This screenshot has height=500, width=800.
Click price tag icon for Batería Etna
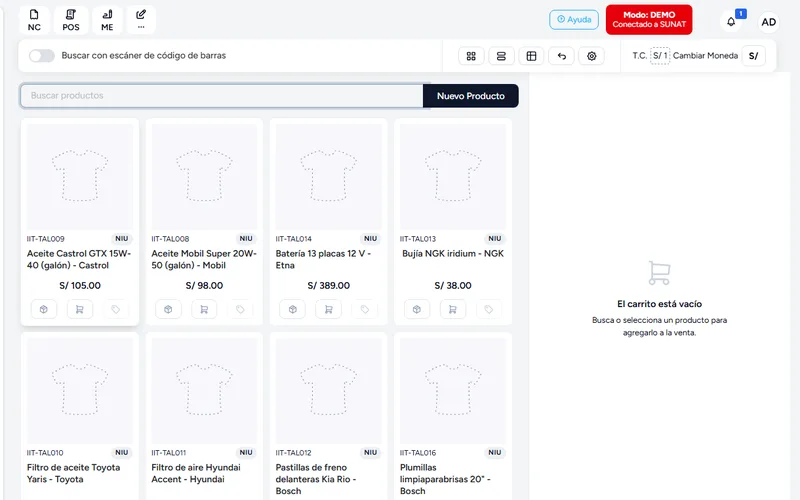365,309
